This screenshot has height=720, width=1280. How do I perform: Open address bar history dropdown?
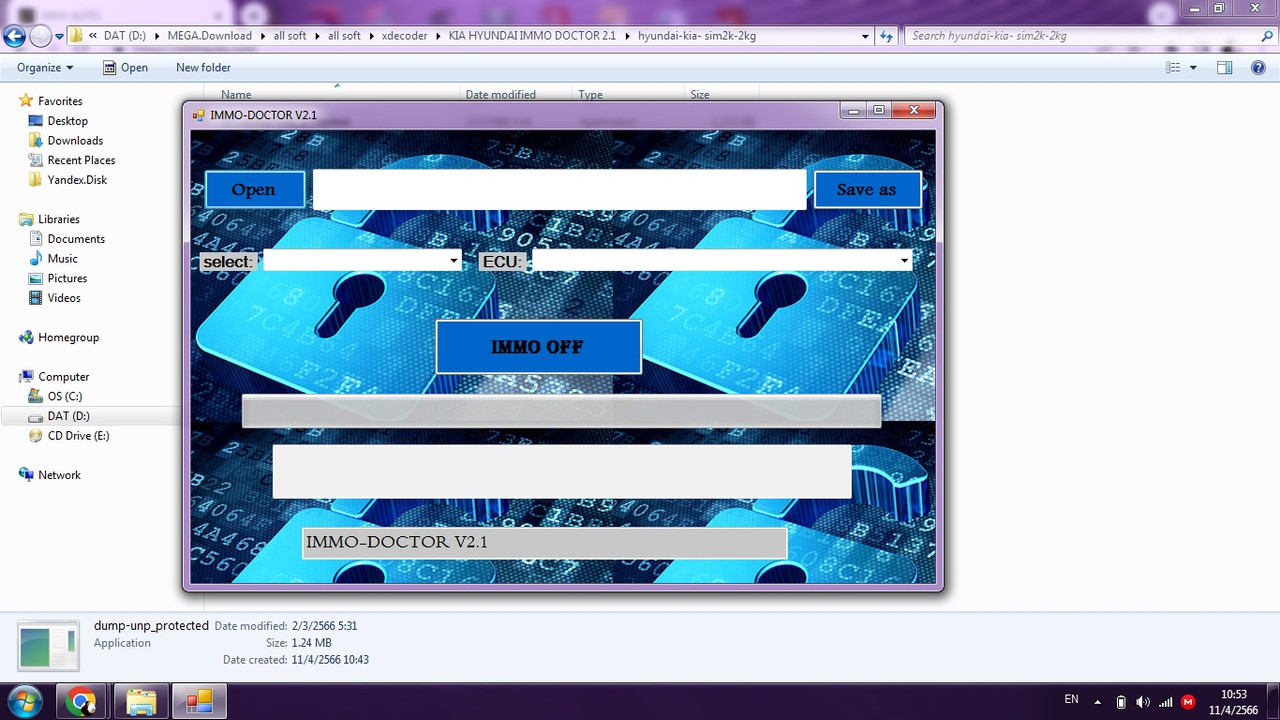coord(865,36)
